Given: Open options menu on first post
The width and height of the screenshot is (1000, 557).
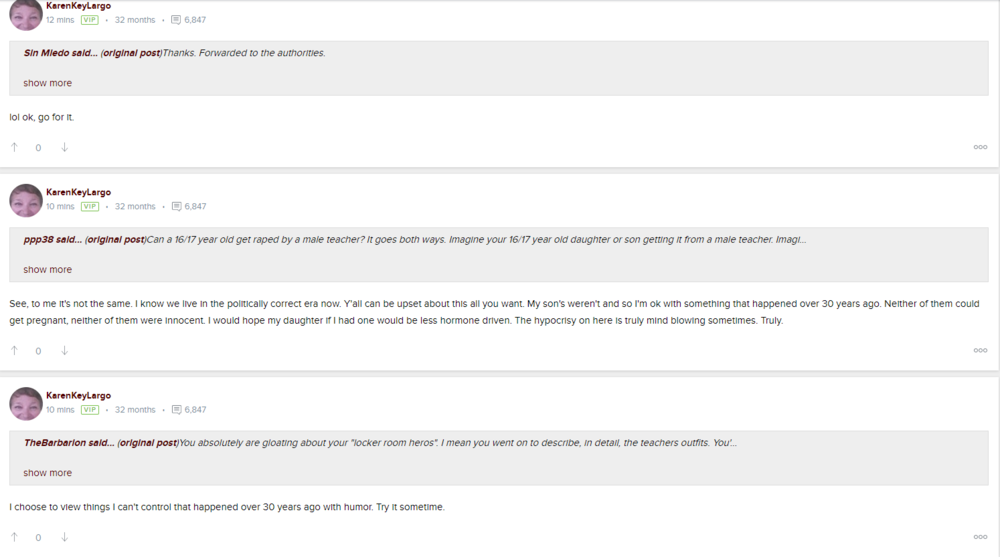Looking at the screenshot, I should (x=980, y=147).
